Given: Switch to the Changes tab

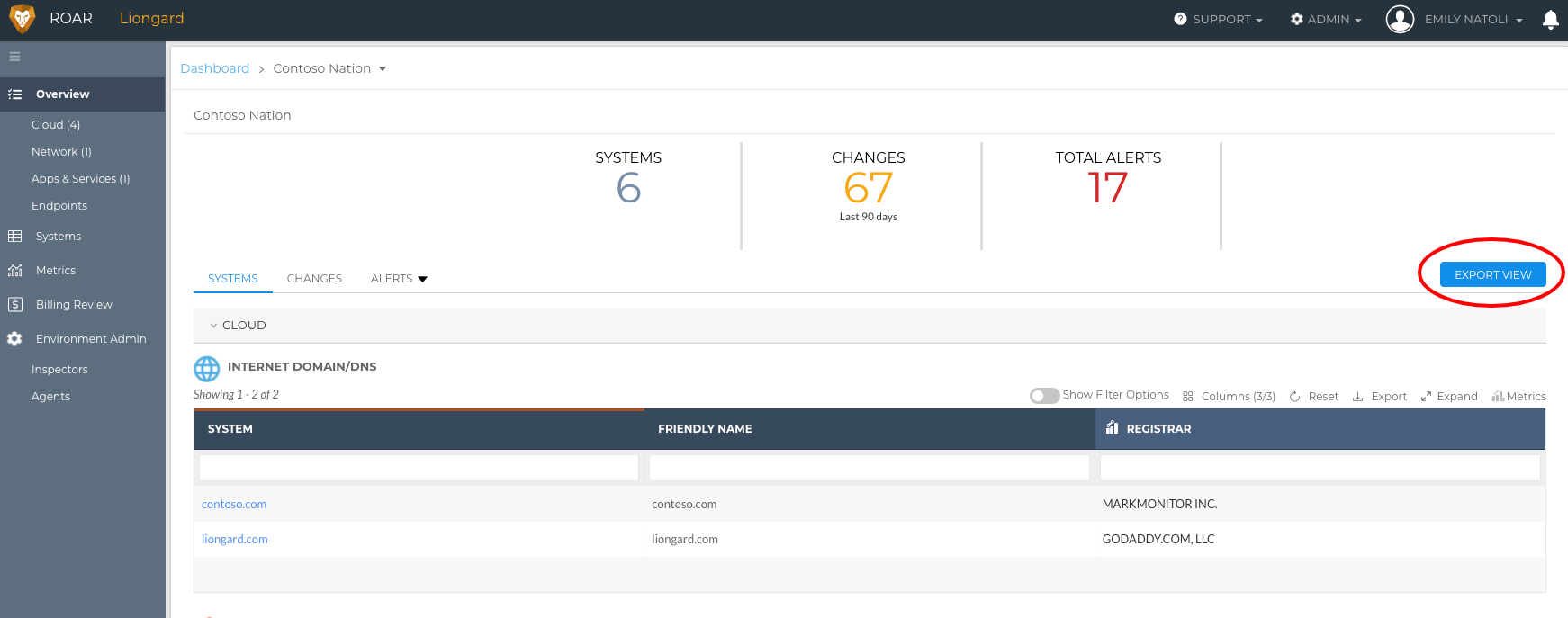Looking at the screenshot, I should (x=314, y=279).
